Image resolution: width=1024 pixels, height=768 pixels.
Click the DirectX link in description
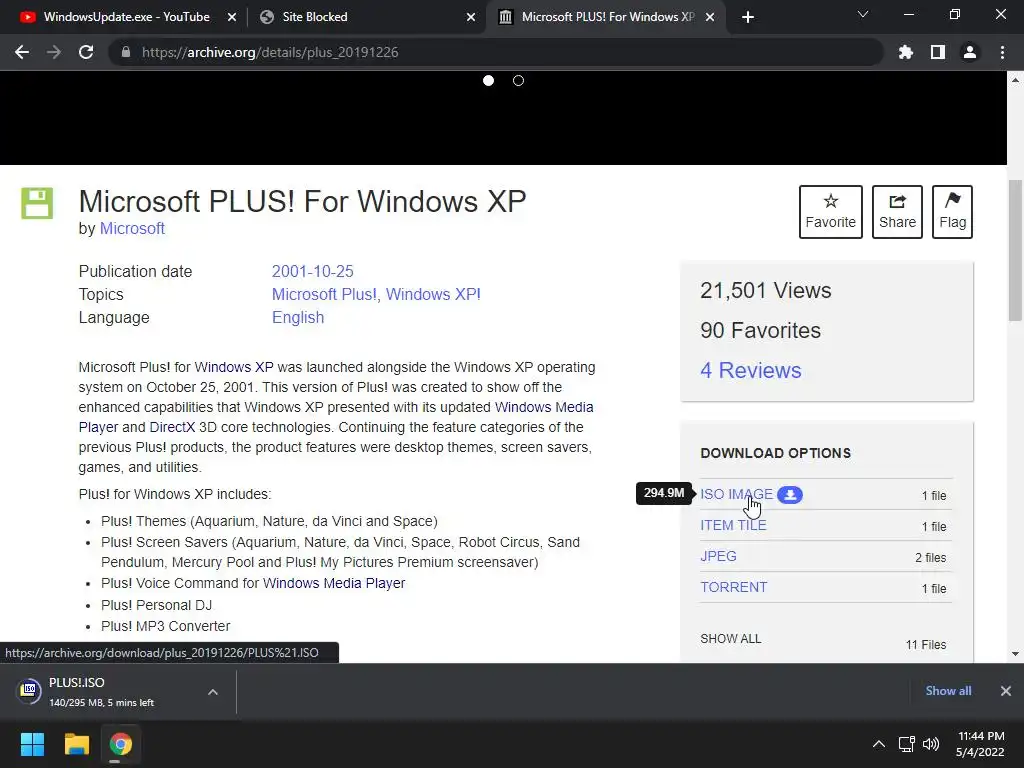pos(172,427)
